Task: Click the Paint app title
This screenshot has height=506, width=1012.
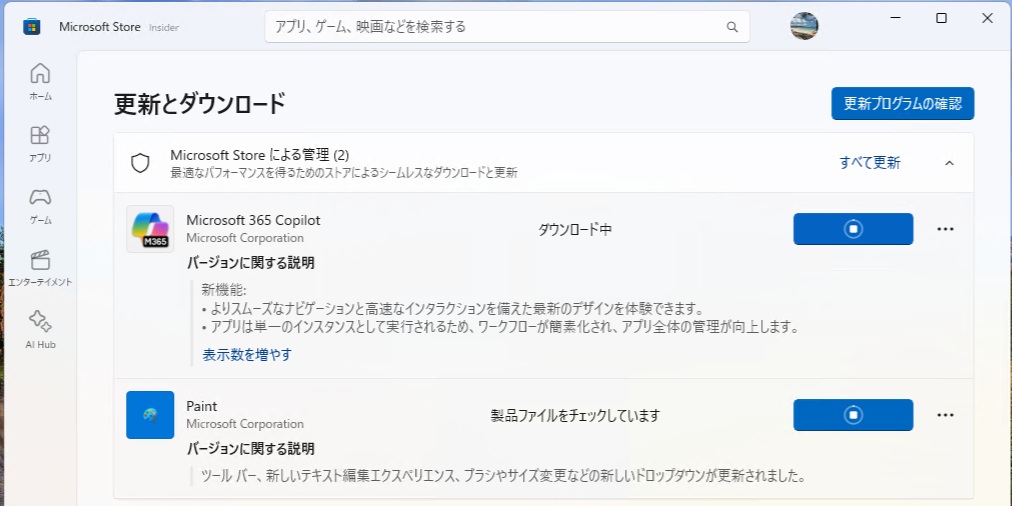Action: tap(201, 407)
